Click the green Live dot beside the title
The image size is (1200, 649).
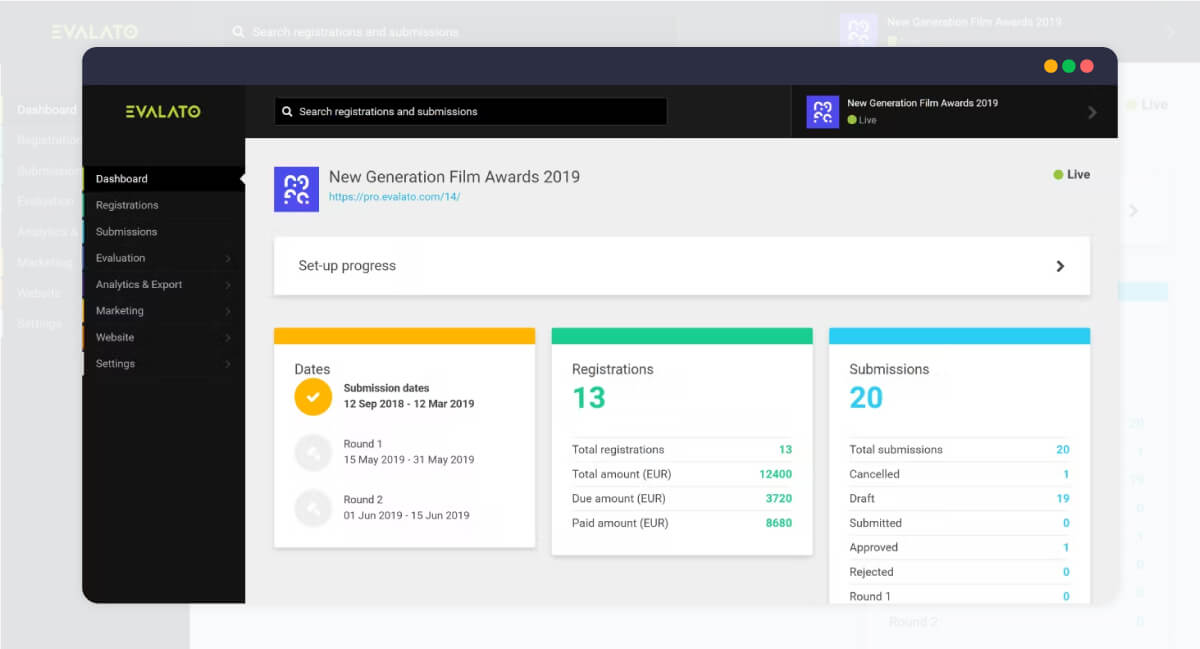(x=1057, y=174)
